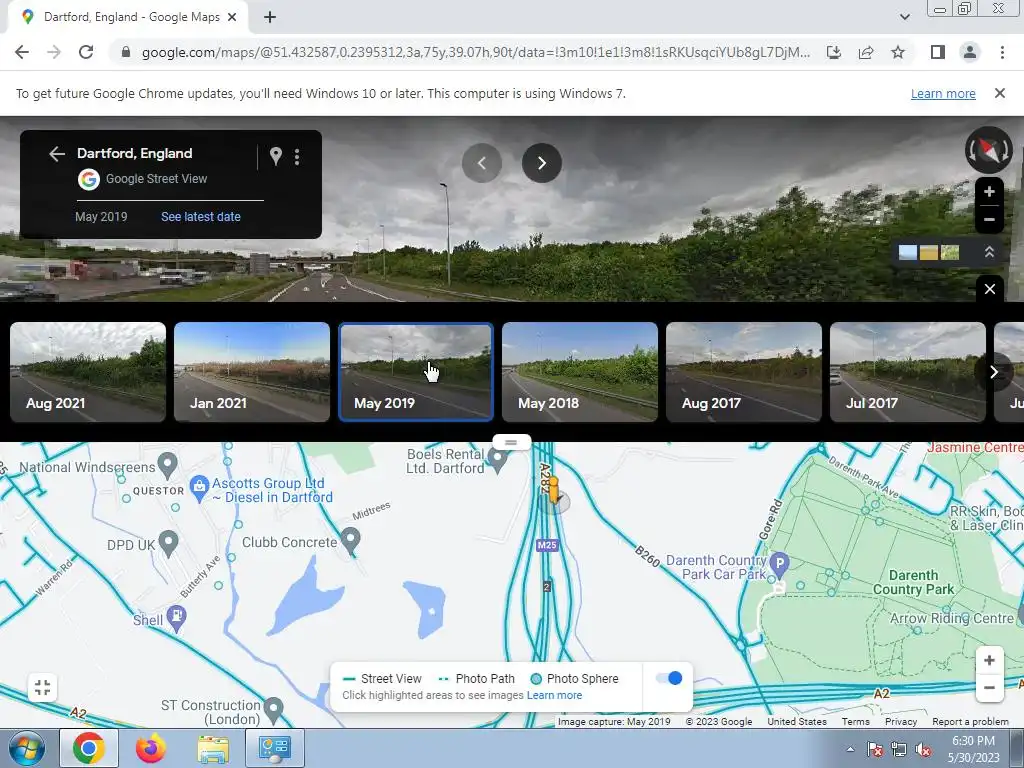This screenshot has height=768, width=1024.
Task: Show hidden system tray icons arrow
Action: pyautogui.click(x=850, y=749)
